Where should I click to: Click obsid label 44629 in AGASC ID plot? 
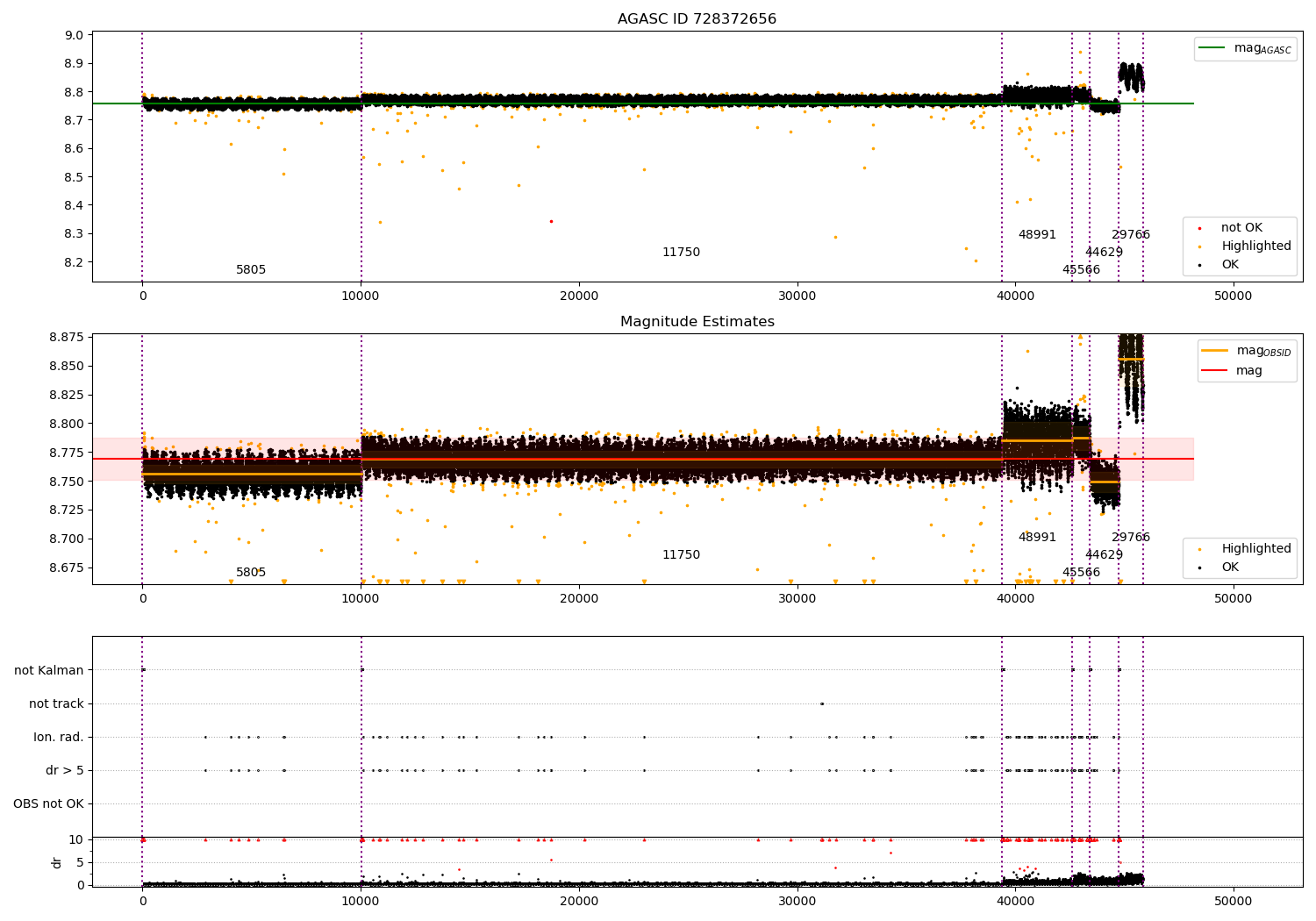[x=1105, y=253]
